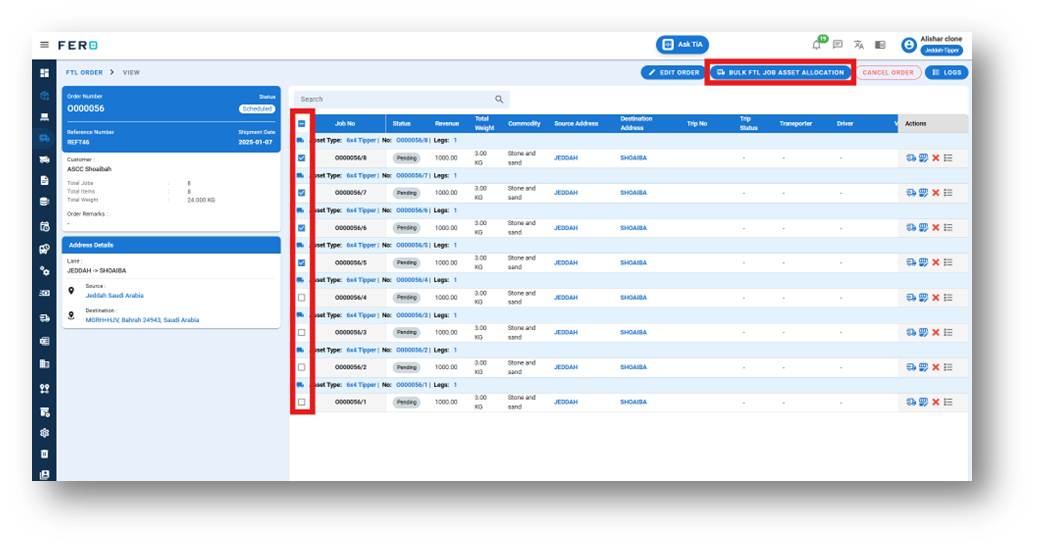1037x546 pixels.
Task: Click the layout panel icon beside translate
Action: pyautogui.click(x=880, y=45)
